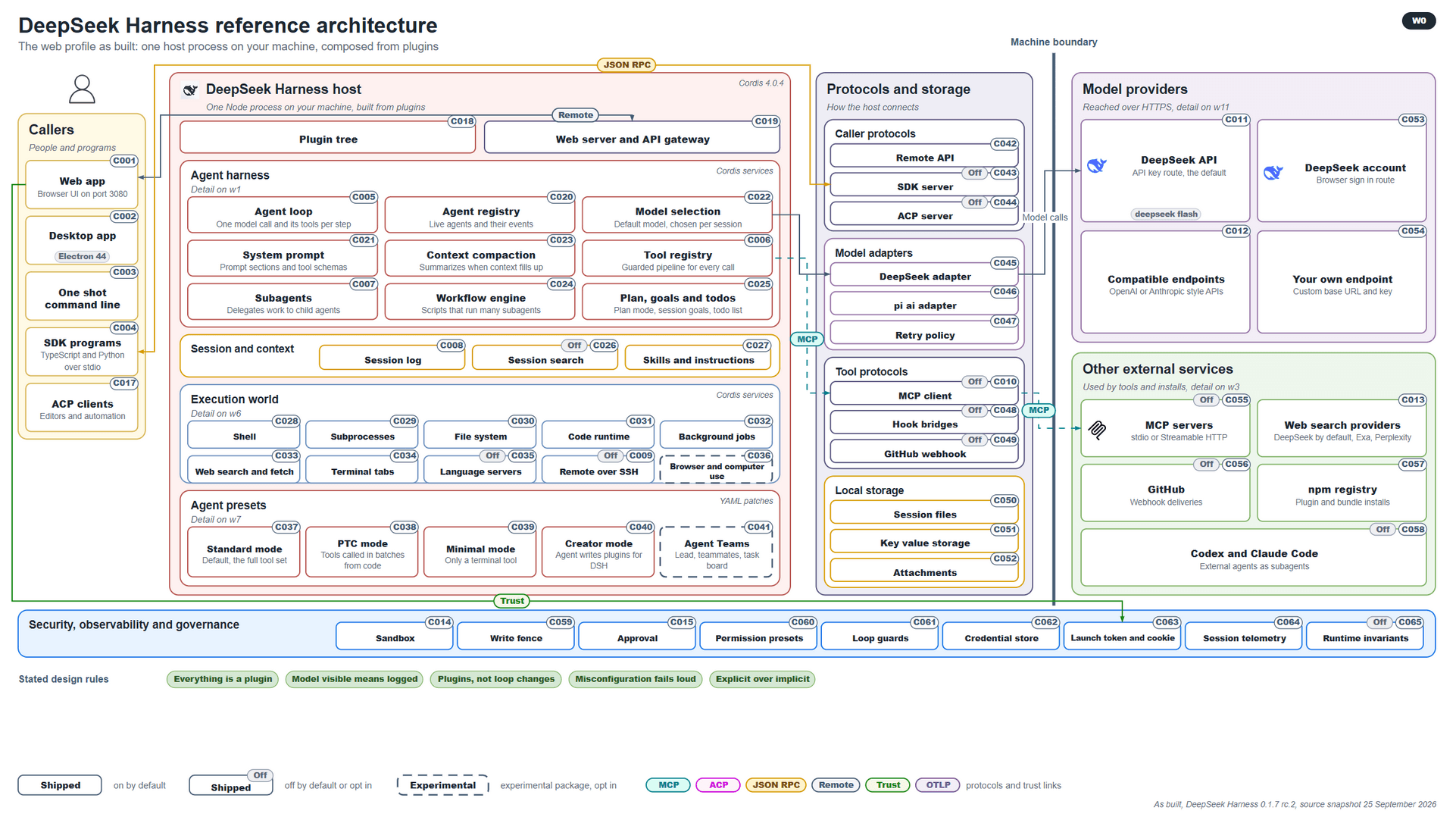Click the Off badge on Remote over SSH

pos(611,456)
